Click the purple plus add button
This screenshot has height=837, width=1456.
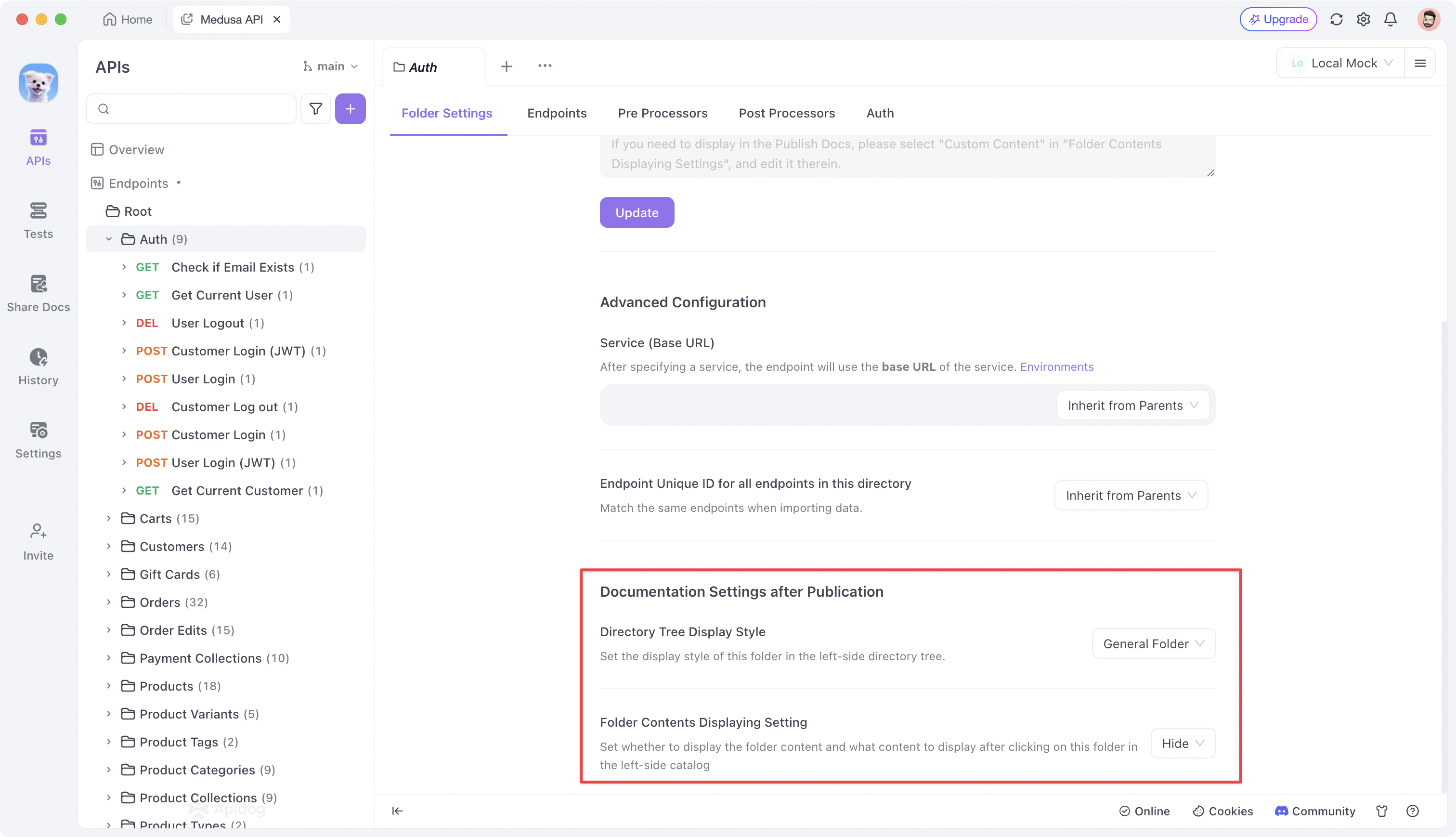click(350, 109)
